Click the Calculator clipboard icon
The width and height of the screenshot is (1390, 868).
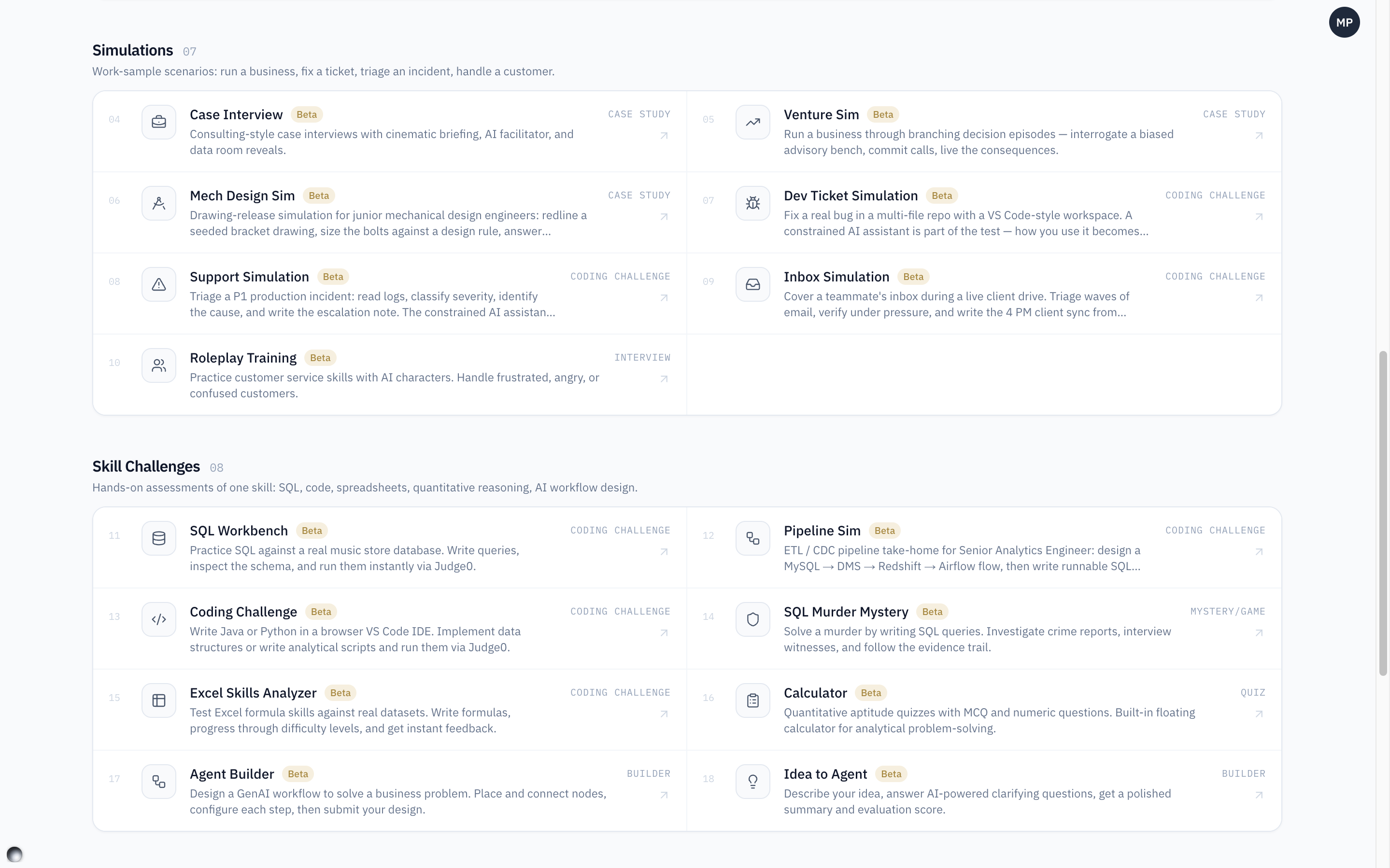[x=752, y=700]
